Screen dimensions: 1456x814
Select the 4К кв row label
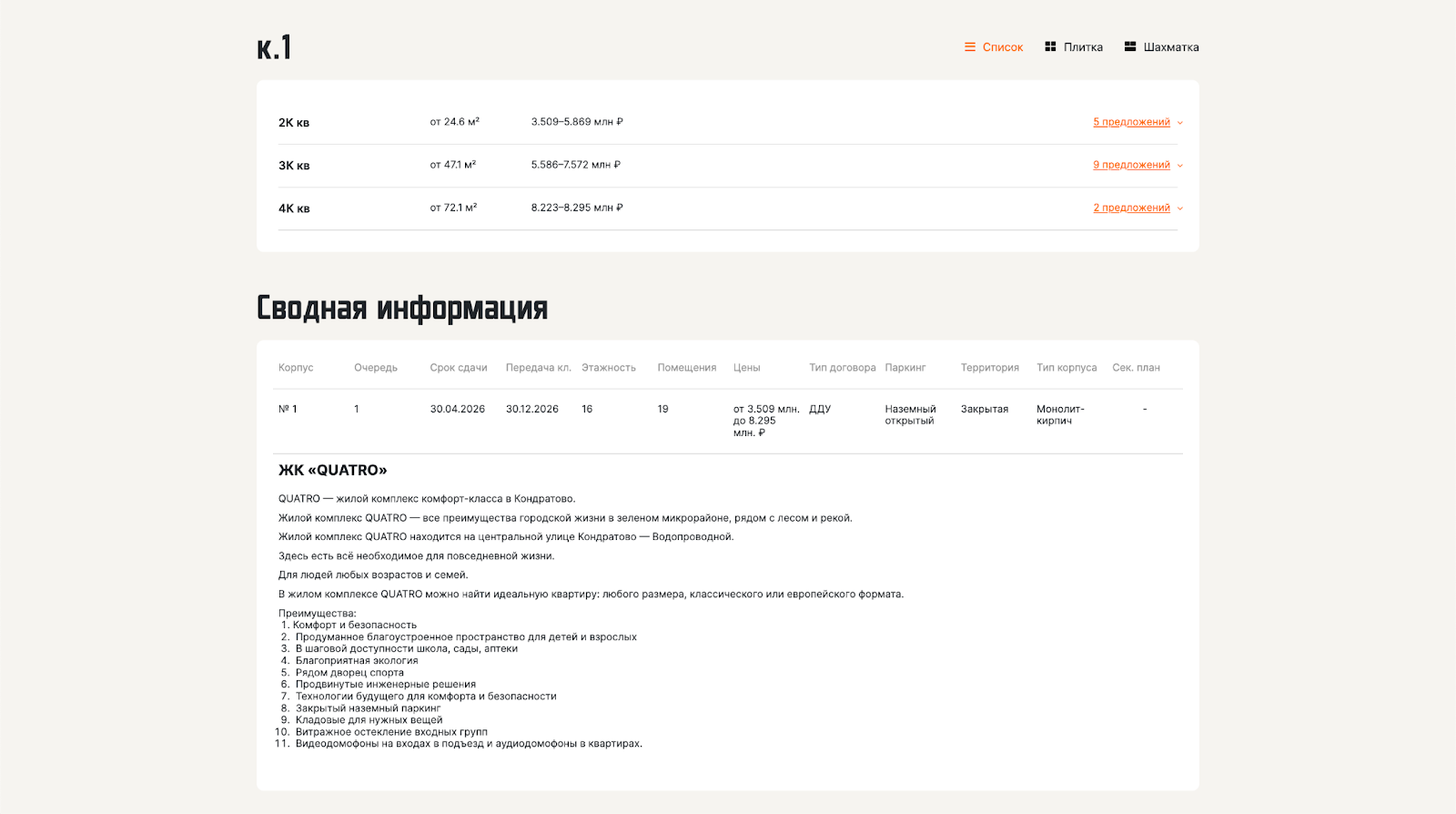(294, 209)
